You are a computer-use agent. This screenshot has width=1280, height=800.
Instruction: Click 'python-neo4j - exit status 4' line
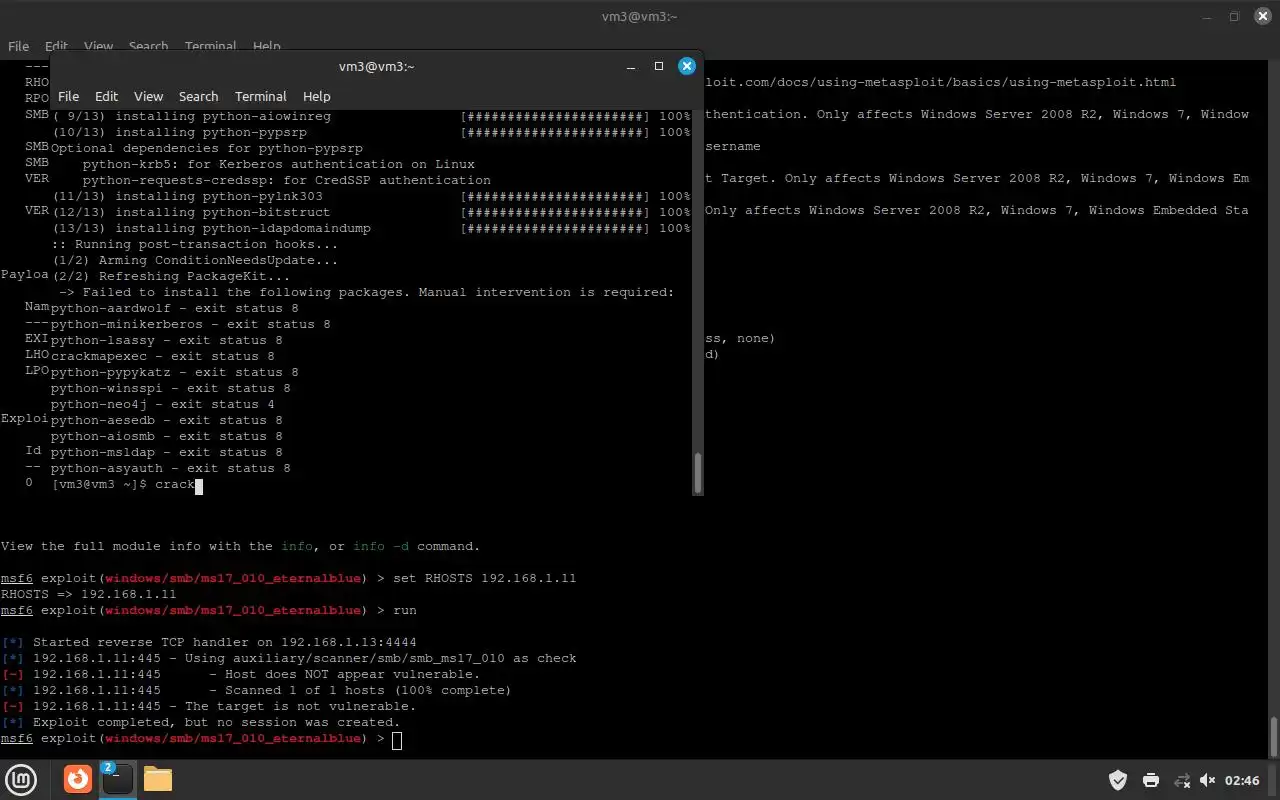pos(162,404)
